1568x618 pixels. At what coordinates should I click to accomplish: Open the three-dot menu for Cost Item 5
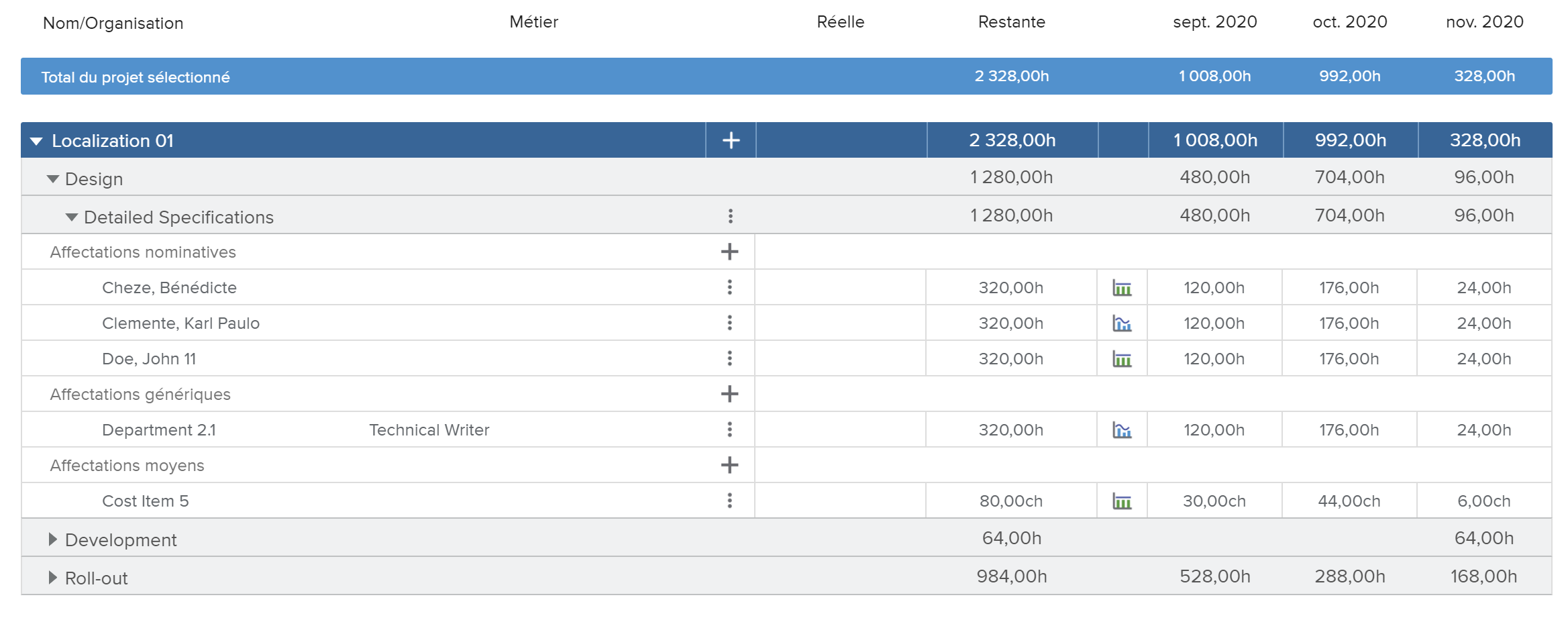coord(729,501)
